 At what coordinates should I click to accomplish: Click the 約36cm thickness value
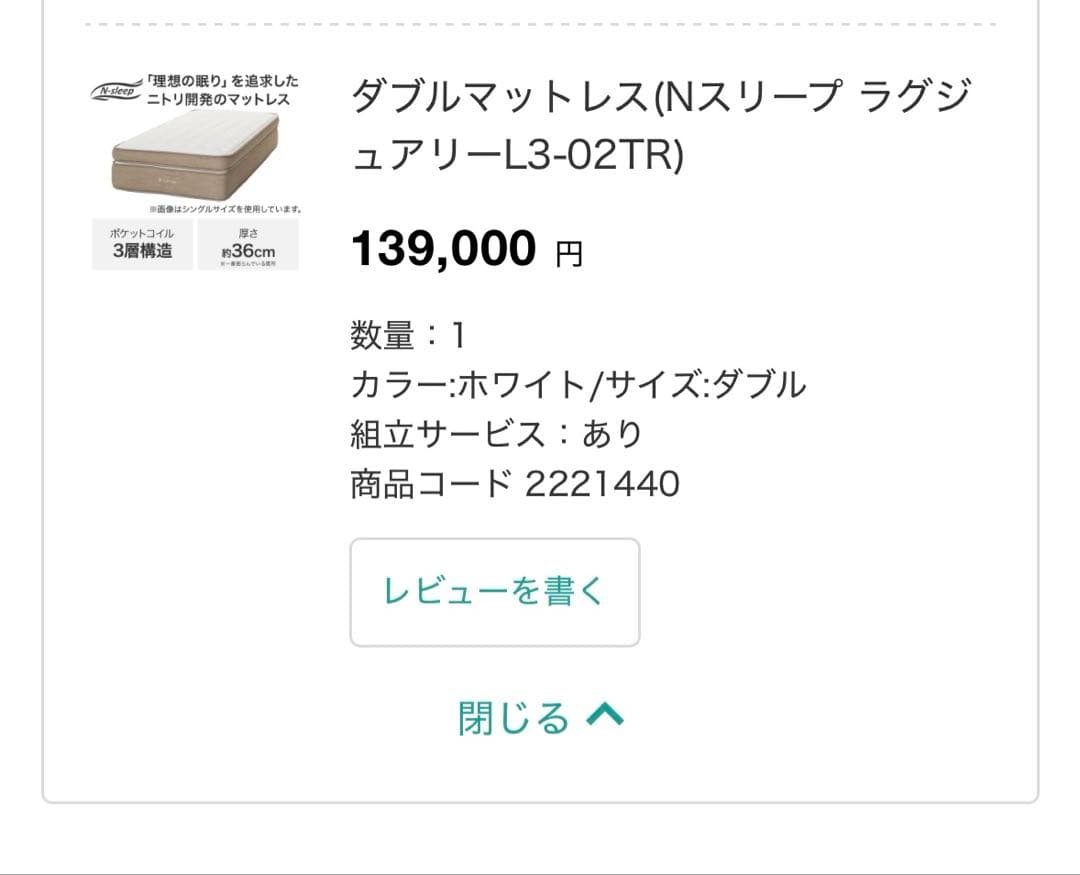248,252
